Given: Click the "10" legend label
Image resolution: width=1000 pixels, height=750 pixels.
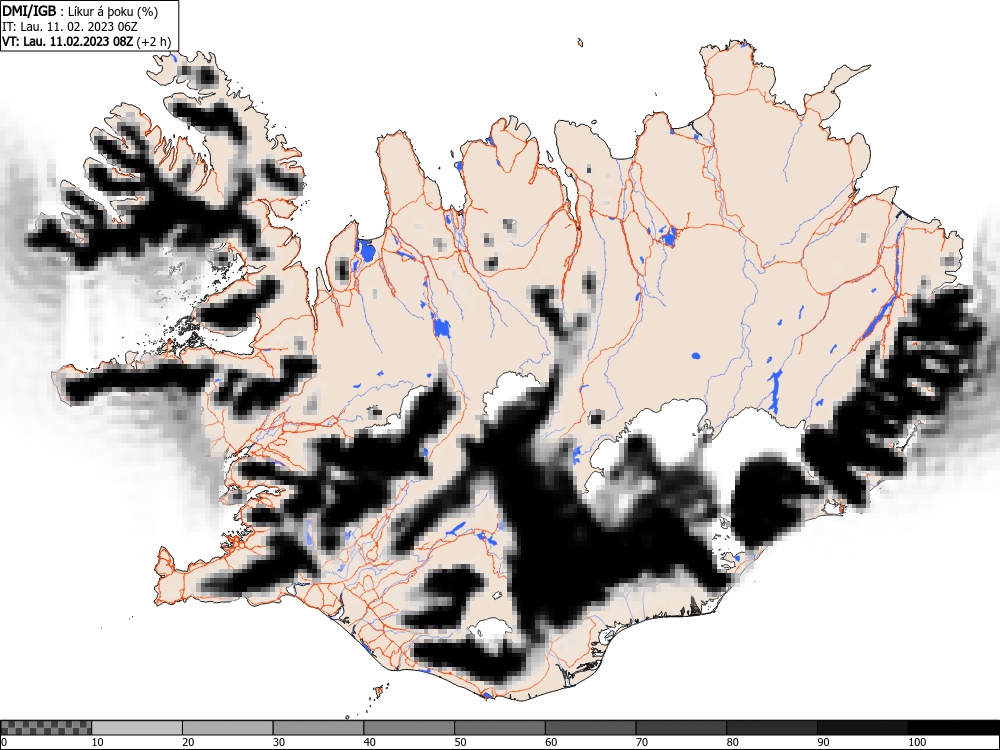Looking at the screenshot, I should pos(97,742).
